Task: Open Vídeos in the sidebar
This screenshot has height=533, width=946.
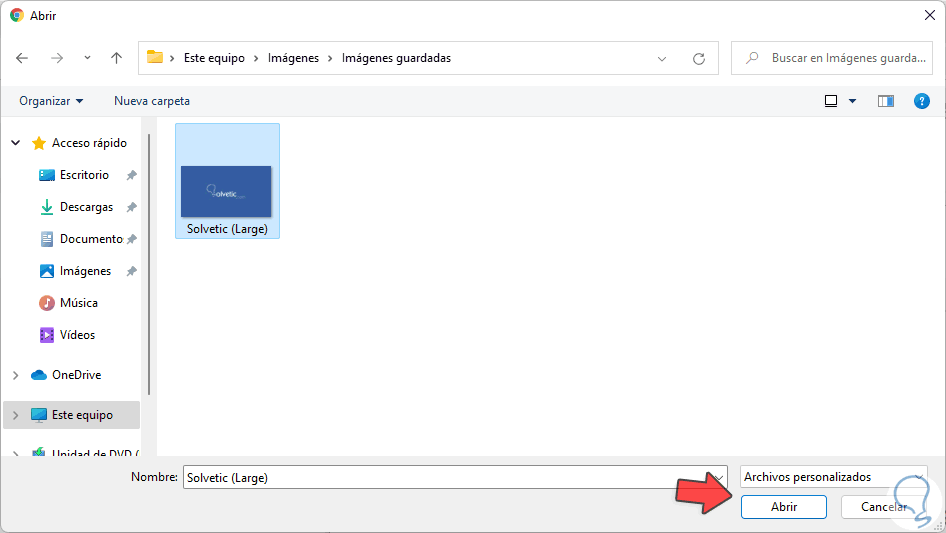Action: [x=77, y=335]
